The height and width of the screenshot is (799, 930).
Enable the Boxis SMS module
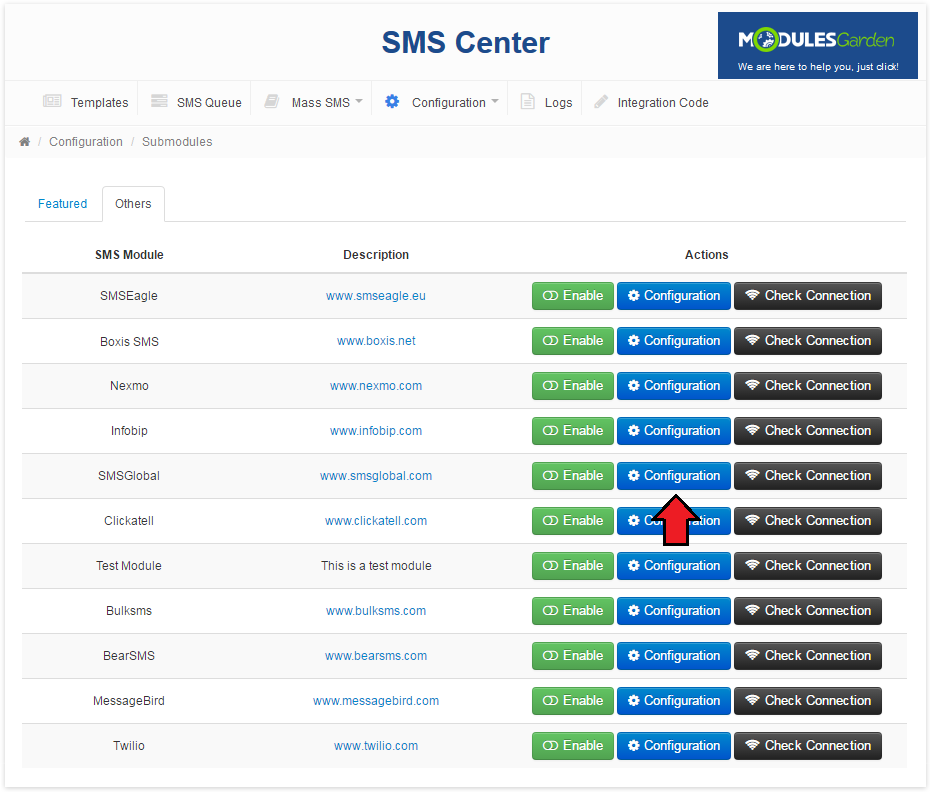pos(573,341)
